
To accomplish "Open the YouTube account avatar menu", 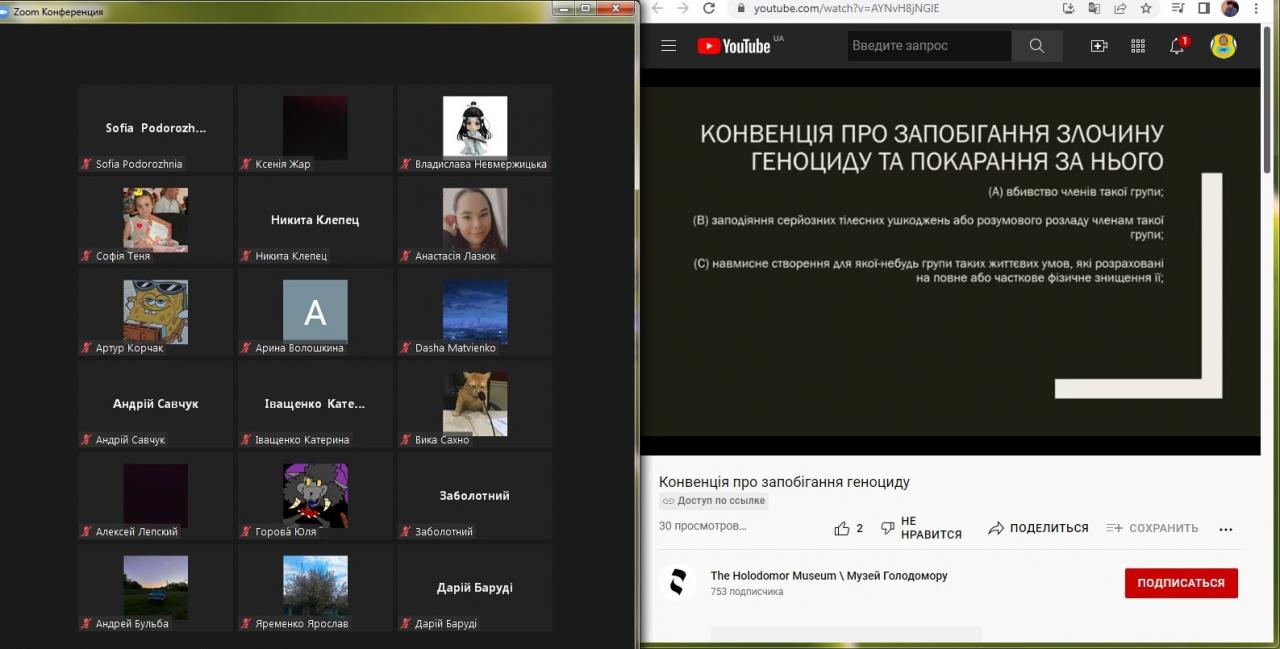I will pos(1223,46).
